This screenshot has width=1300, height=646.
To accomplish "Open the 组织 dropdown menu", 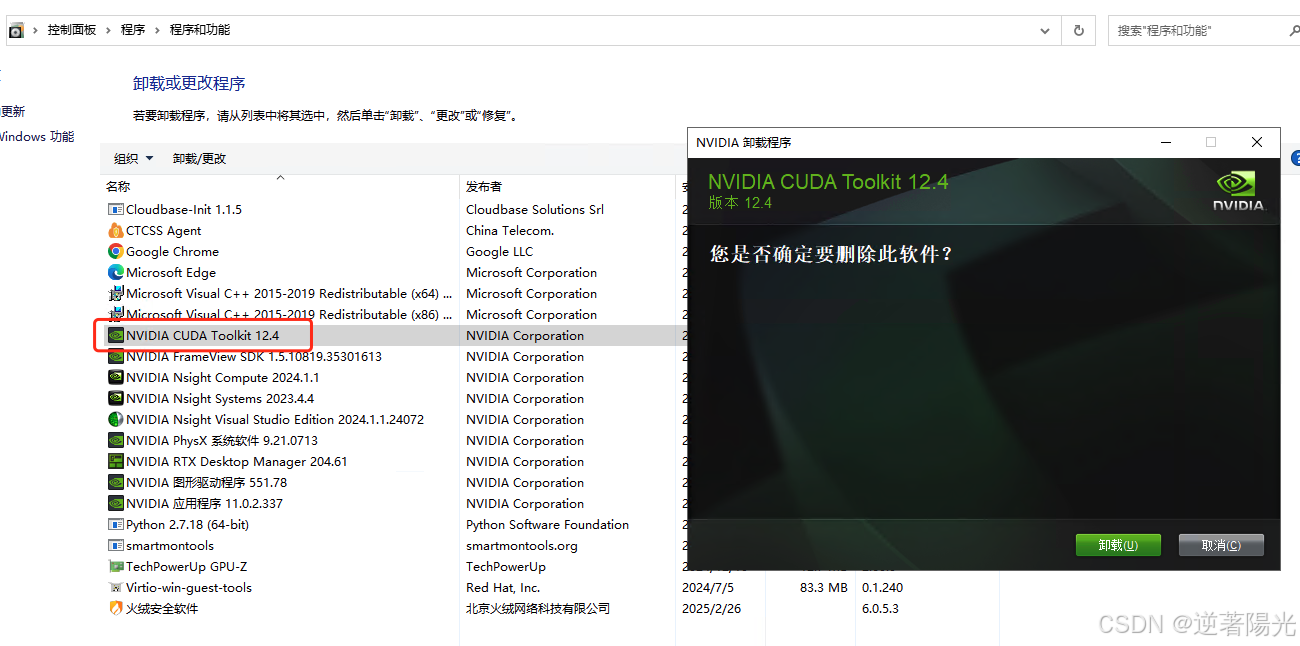I will pos(133,158).
